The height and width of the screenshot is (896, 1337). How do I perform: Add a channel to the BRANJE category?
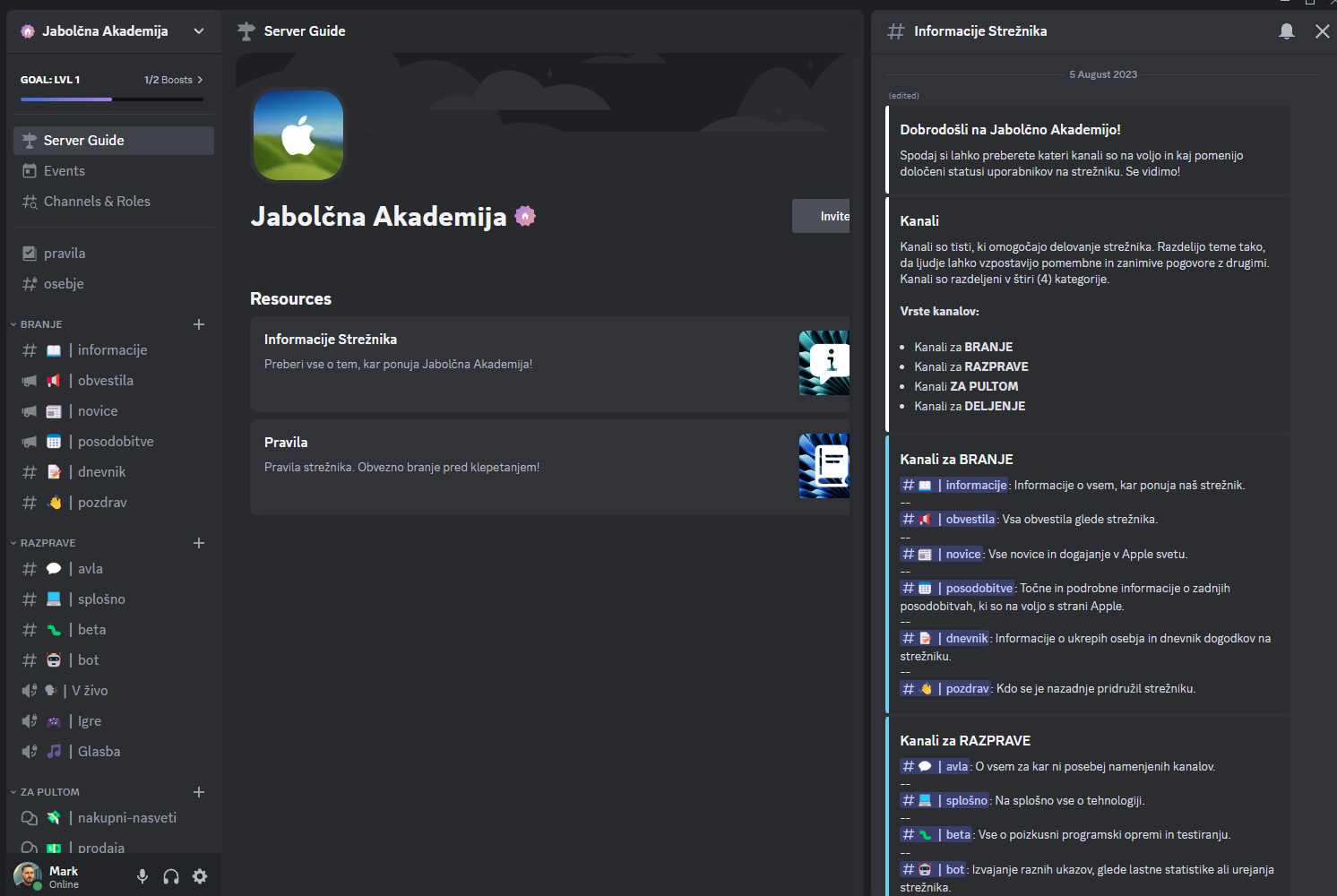(x=199, y=324)
